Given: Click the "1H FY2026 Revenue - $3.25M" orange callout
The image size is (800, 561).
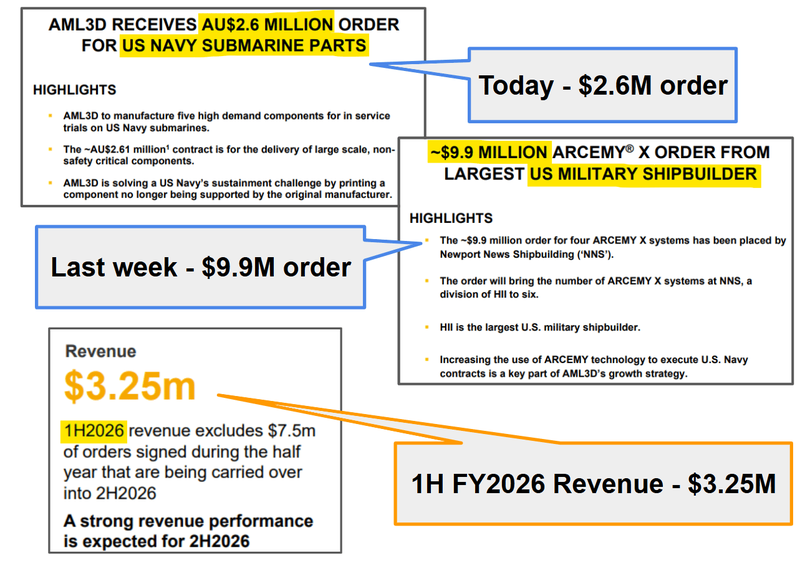Looking at the screenshot, I should click(593, 484).
